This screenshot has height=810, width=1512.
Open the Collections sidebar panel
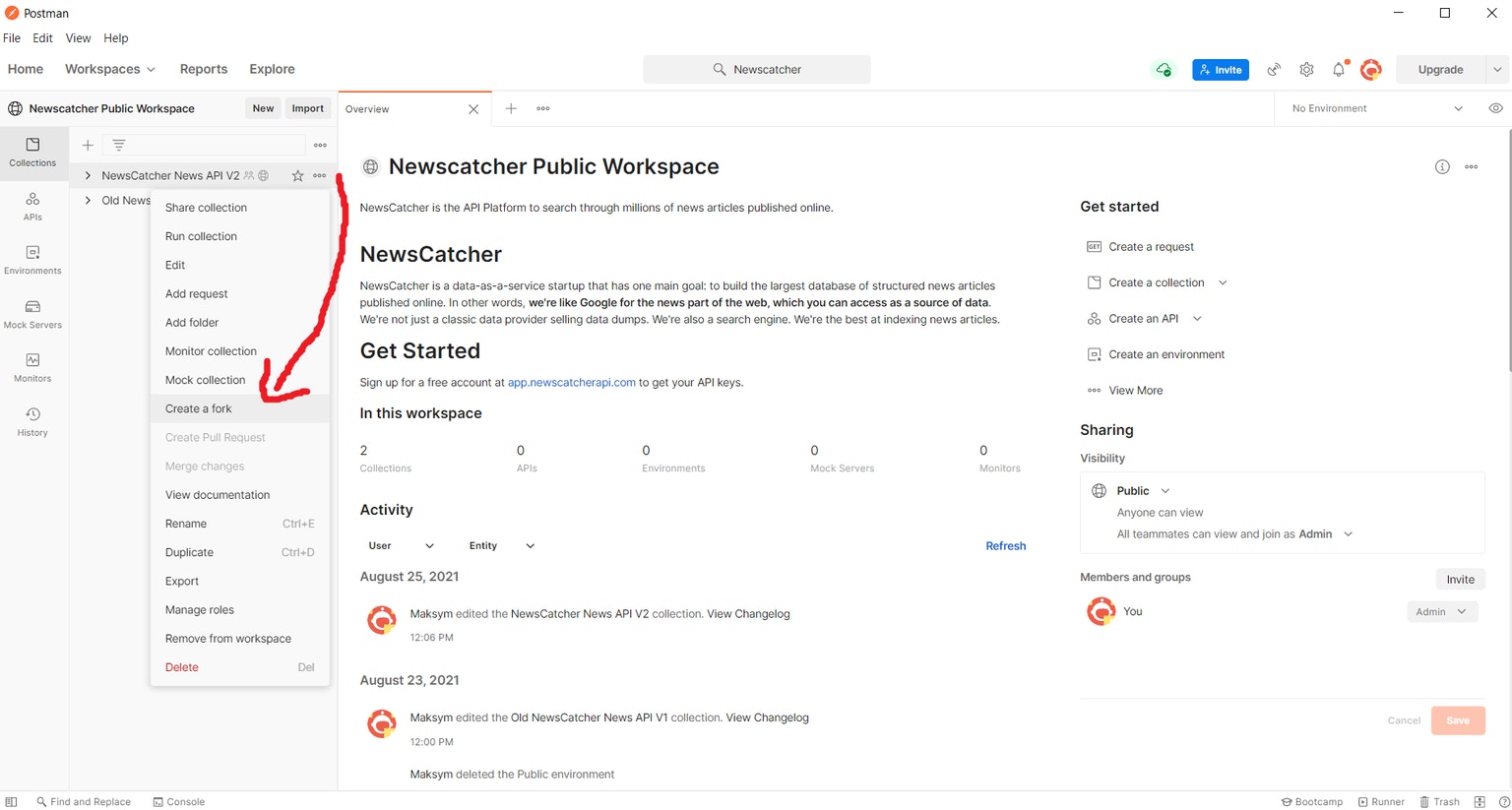(32, 152)
